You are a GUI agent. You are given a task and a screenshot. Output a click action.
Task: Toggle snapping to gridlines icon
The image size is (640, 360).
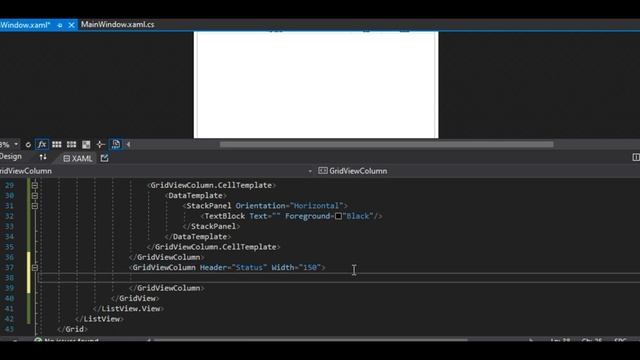pos(71,144)
